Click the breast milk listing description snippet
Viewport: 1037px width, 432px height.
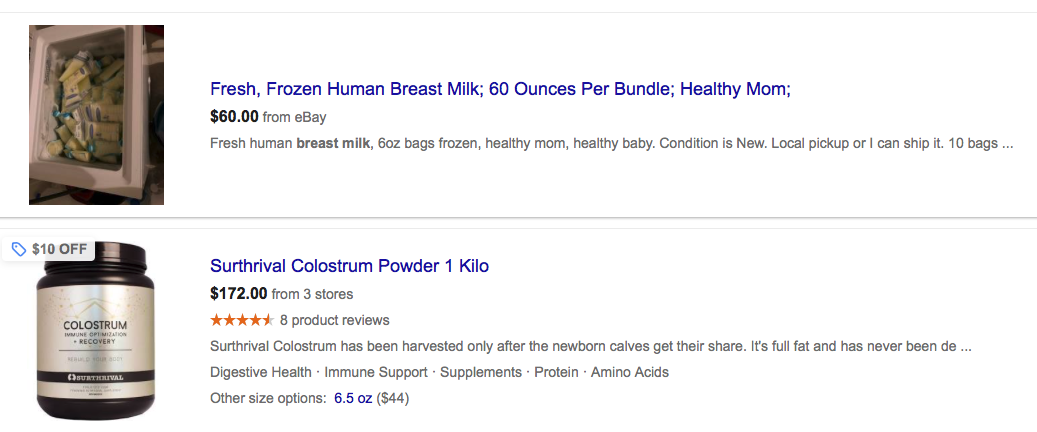612,144
